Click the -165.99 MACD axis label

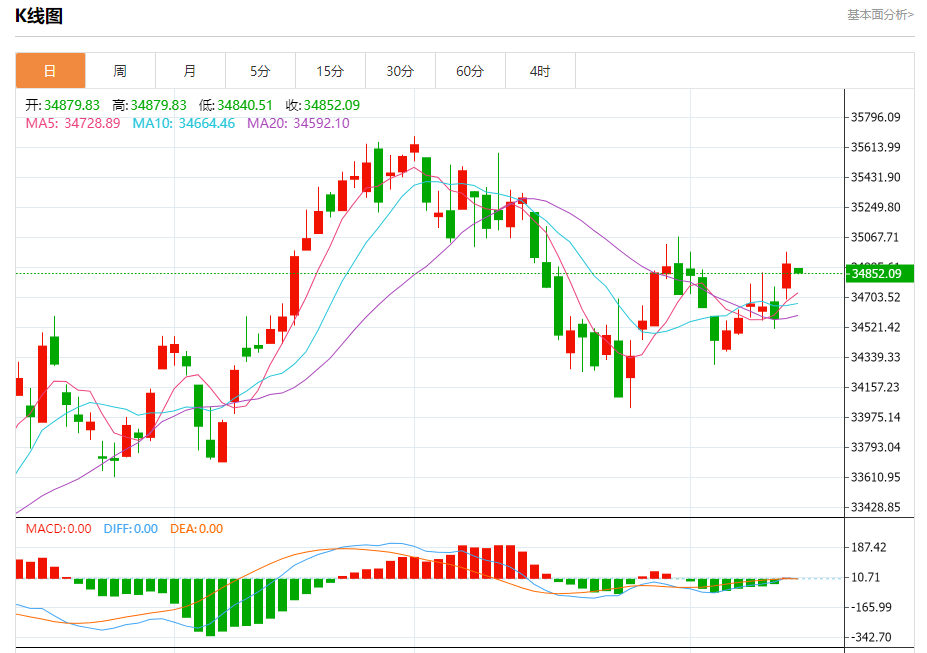click(871, 607)
